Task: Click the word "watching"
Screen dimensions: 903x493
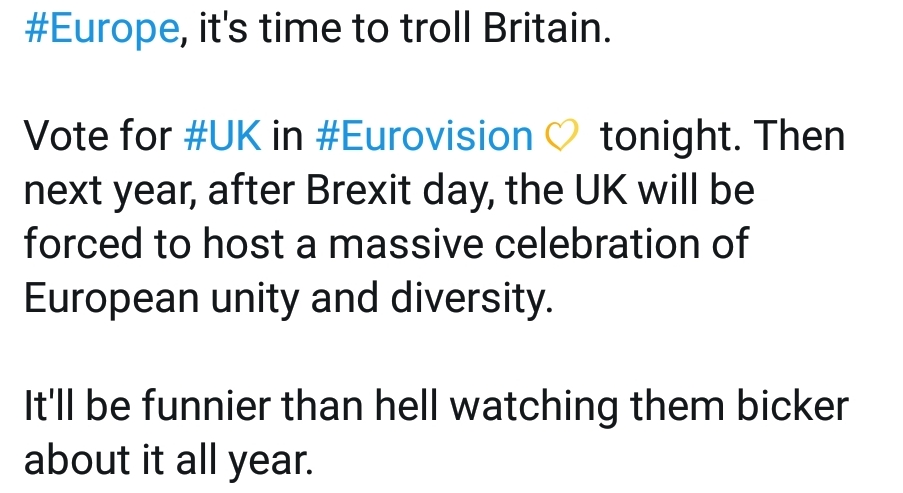Action: click(x=533, y=407)
